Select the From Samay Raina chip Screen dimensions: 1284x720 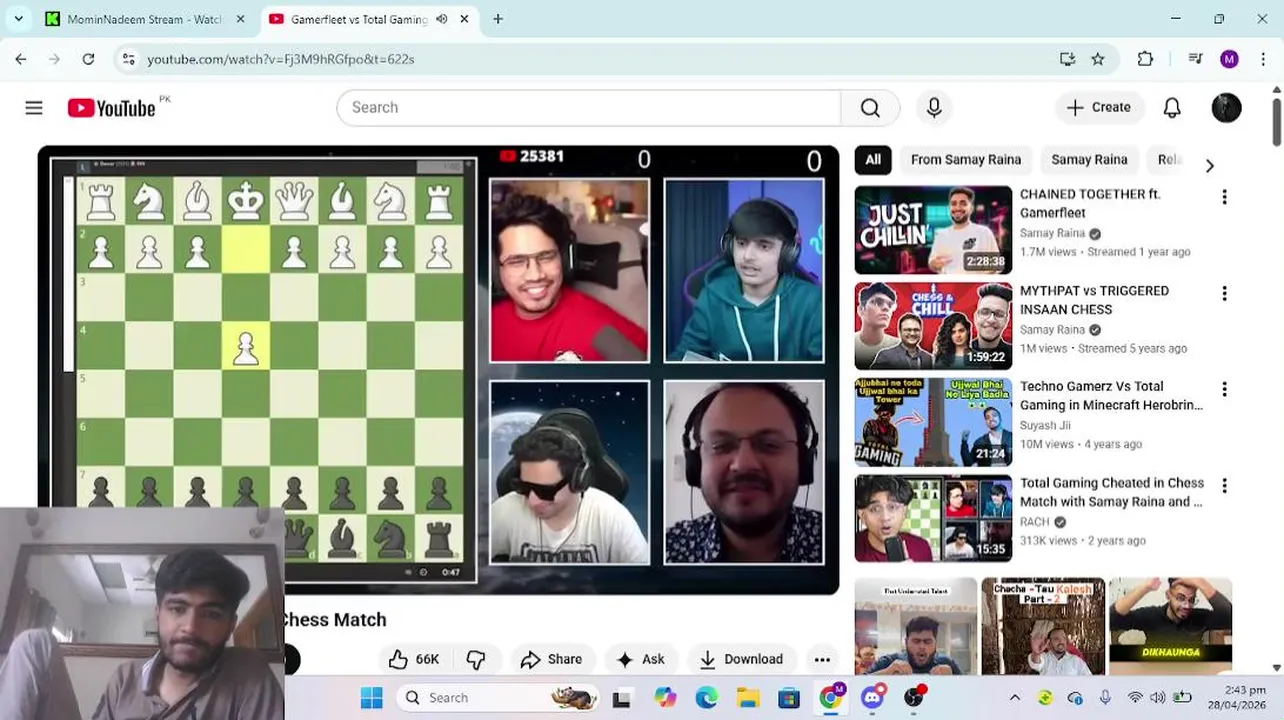point(966,160)
